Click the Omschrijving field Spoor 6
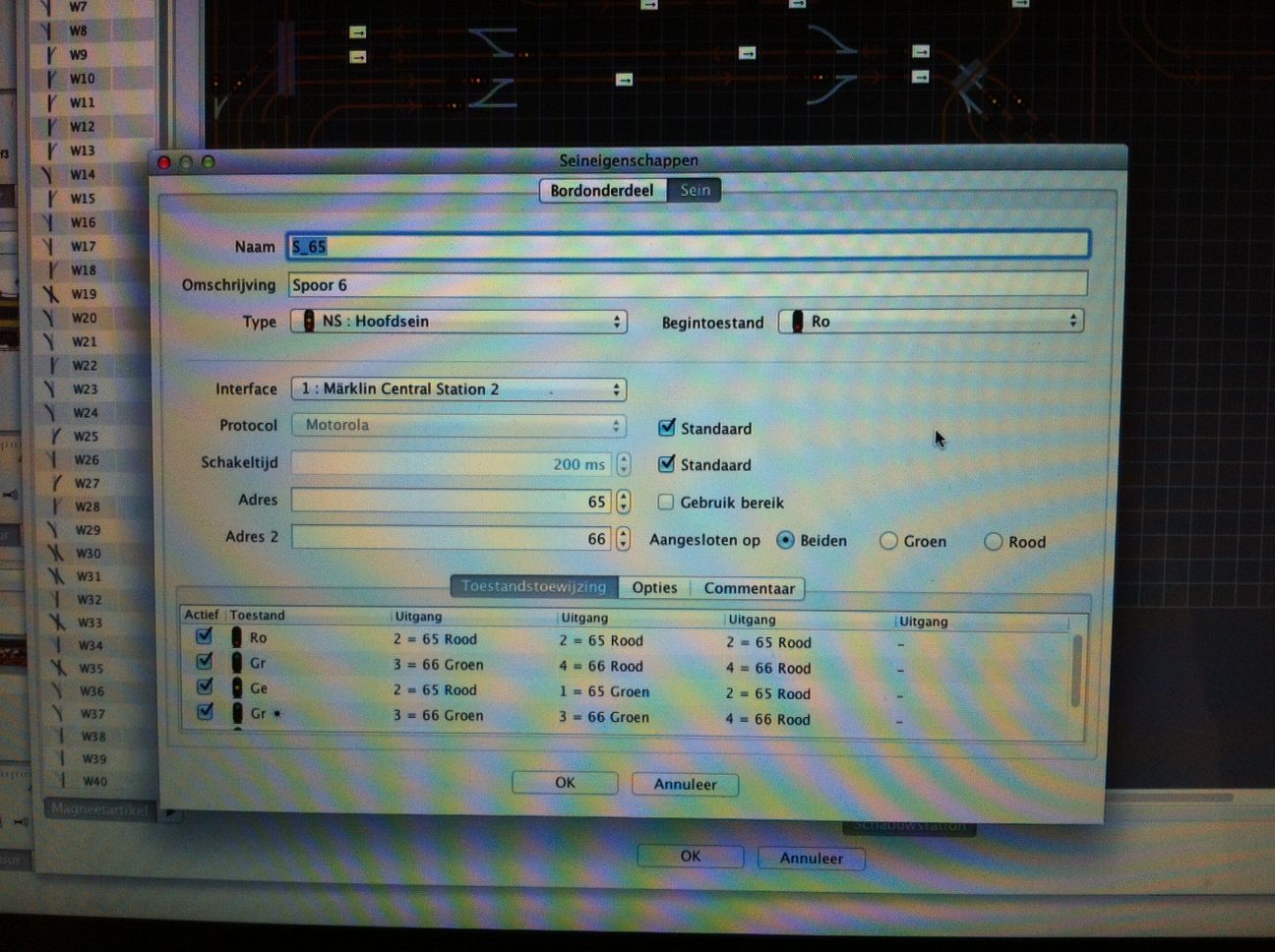This screenshot has height=952, width=1275. (688, 284)
